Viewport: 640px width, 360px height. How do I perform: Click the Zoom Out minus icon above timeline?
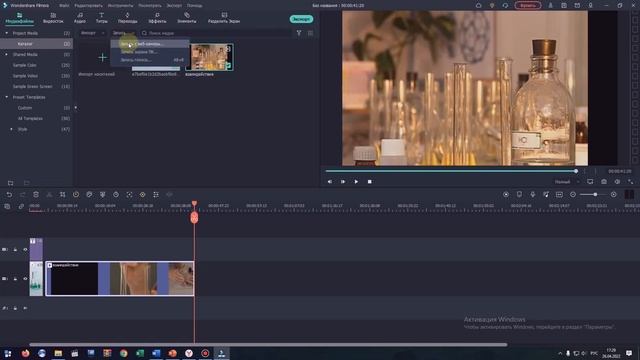(x=573, y=195)
